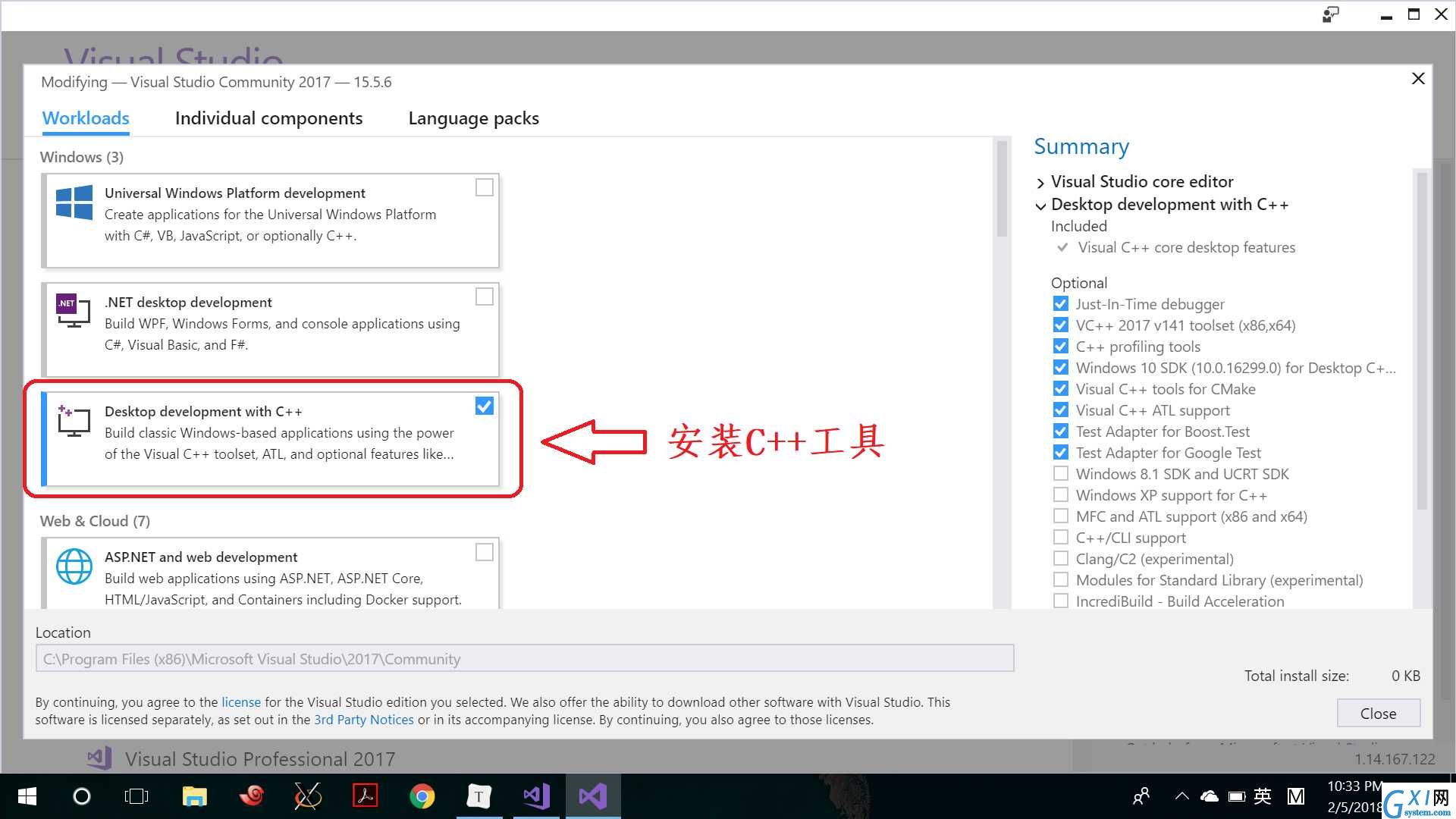Open the Windows Start menu
The height and width of the screenshot is (819, 1456).
pos(27,796)
